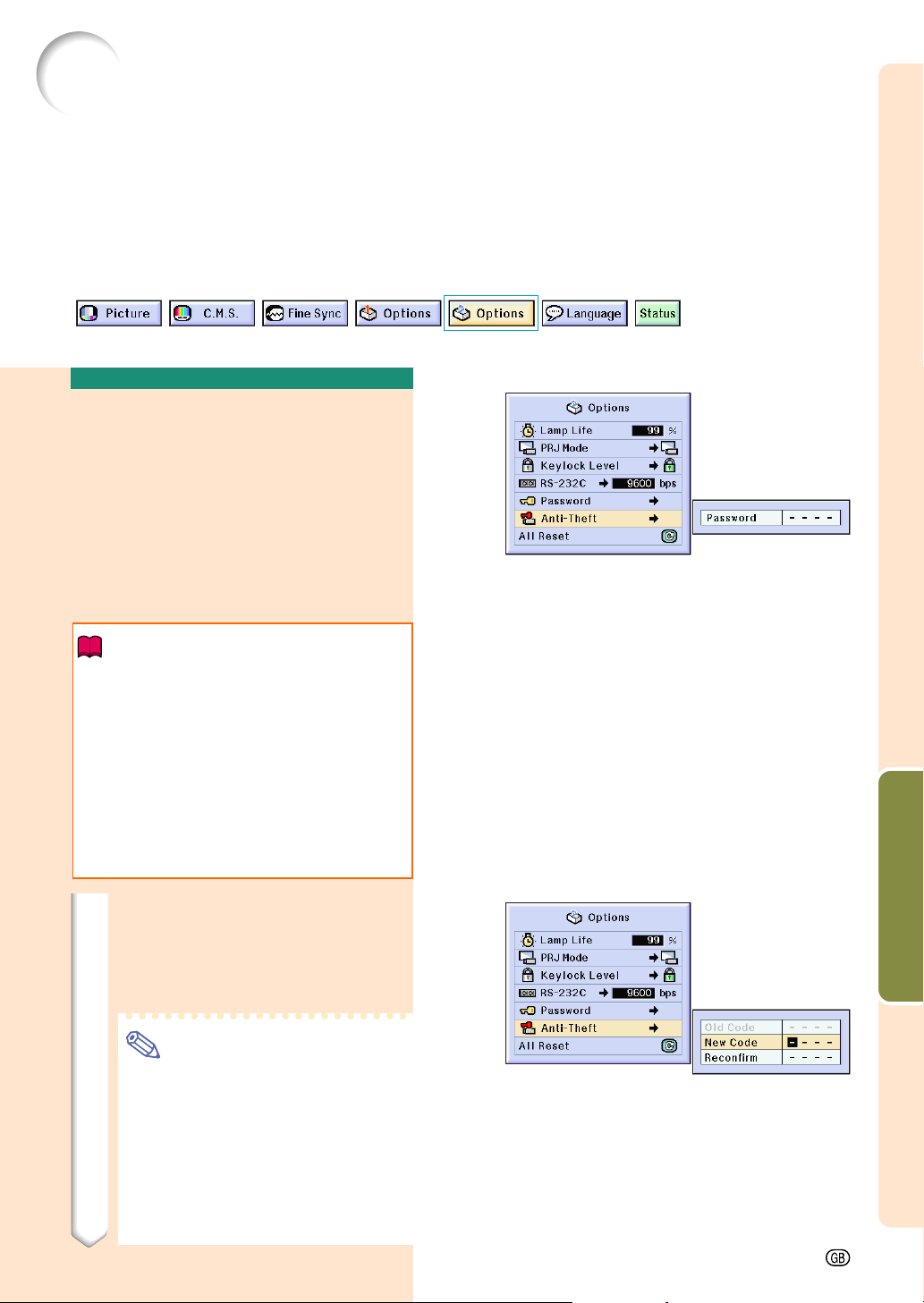
Task: Open the C.M.S. menu tab
Action: coord(212,313)
